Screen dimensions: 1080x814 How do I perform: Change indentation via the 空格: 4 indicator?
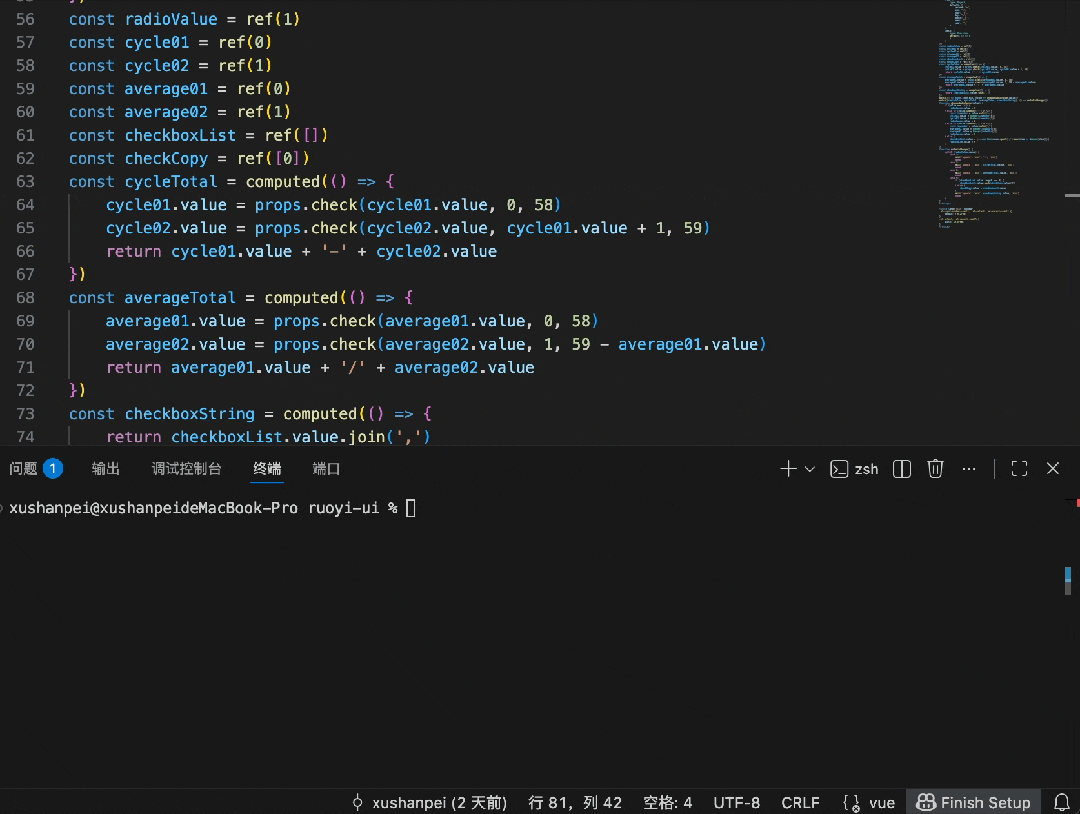pyautogui.click(x=666, y=802)
